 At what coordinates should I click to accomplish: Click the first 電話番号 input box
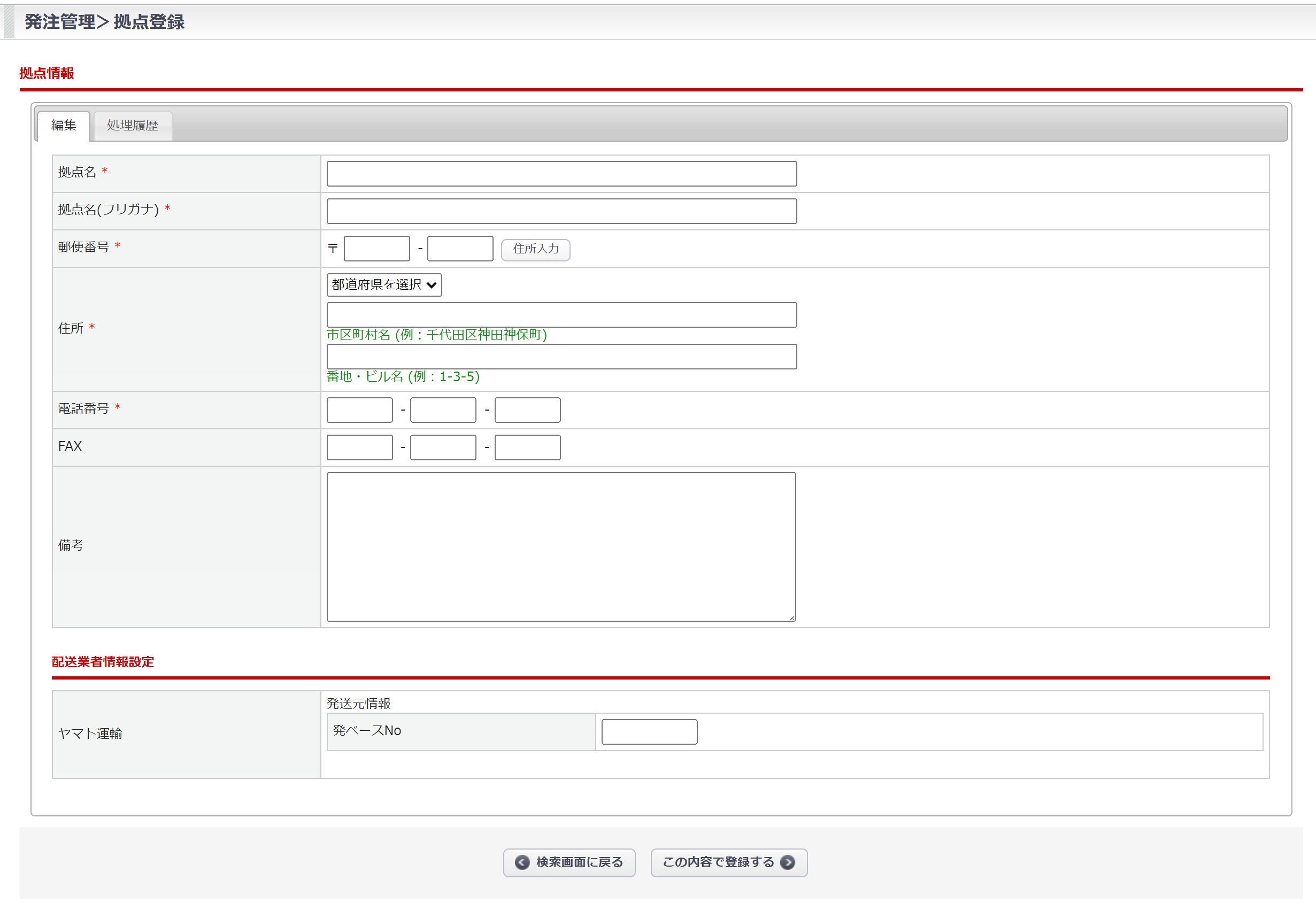click(359, 410)
